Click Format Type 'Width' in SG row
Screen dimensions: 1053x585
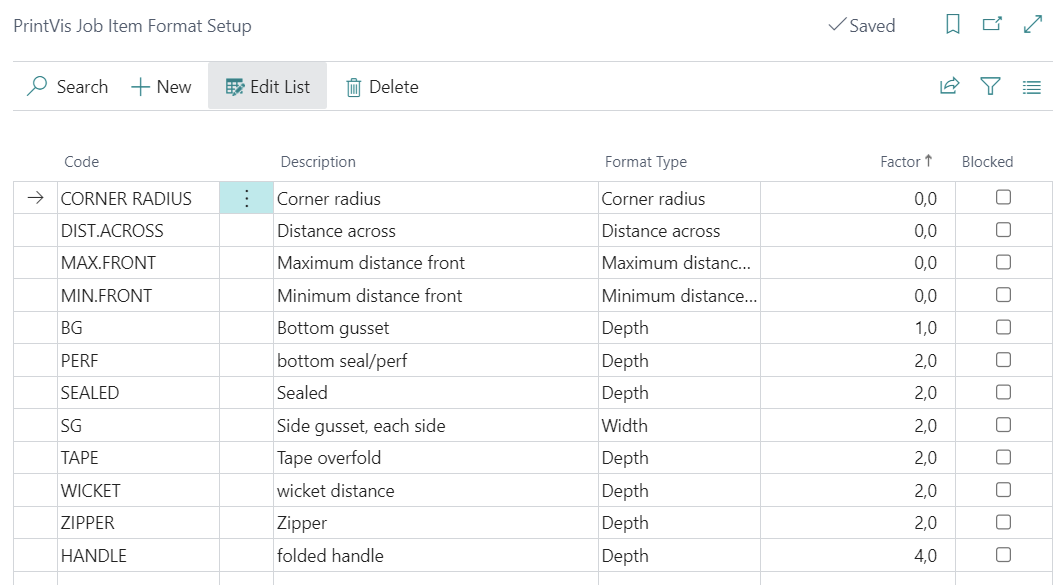point(625,426)
